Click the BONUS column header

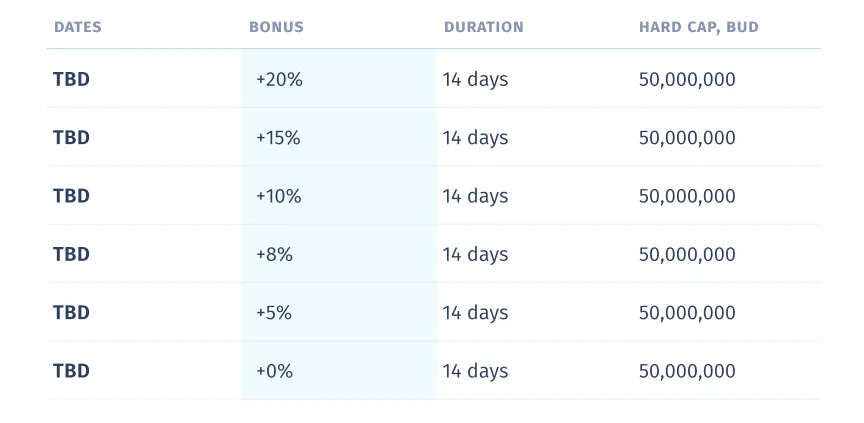pos(276,27)
